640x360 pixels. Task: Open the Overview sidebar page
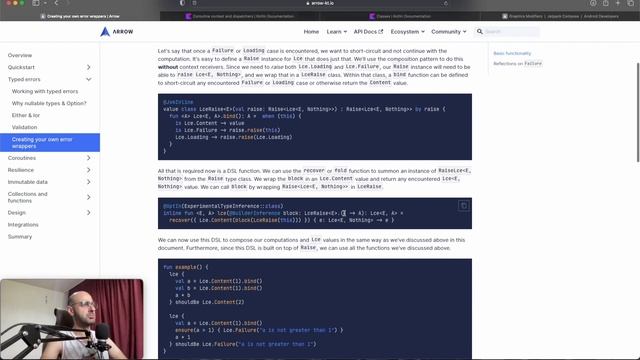pos(20,55)
